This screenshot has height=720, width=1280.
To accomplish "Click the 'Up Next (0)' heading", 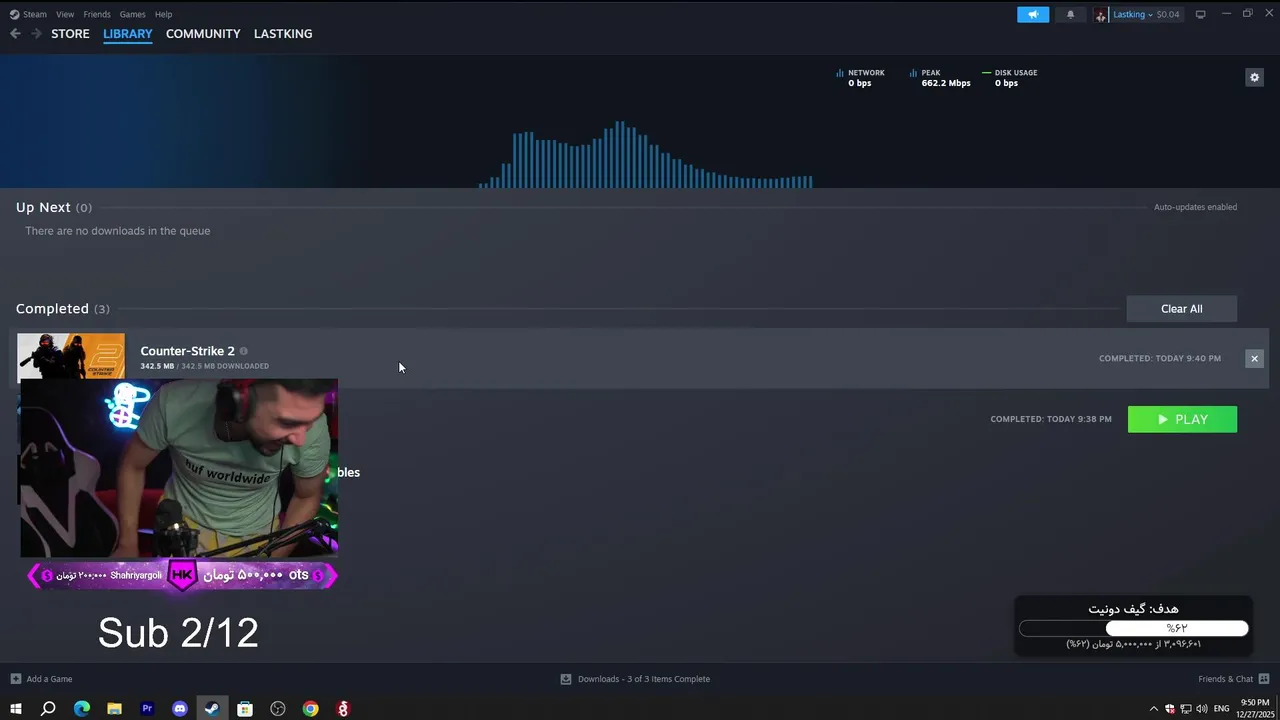I will click(54, 207).
